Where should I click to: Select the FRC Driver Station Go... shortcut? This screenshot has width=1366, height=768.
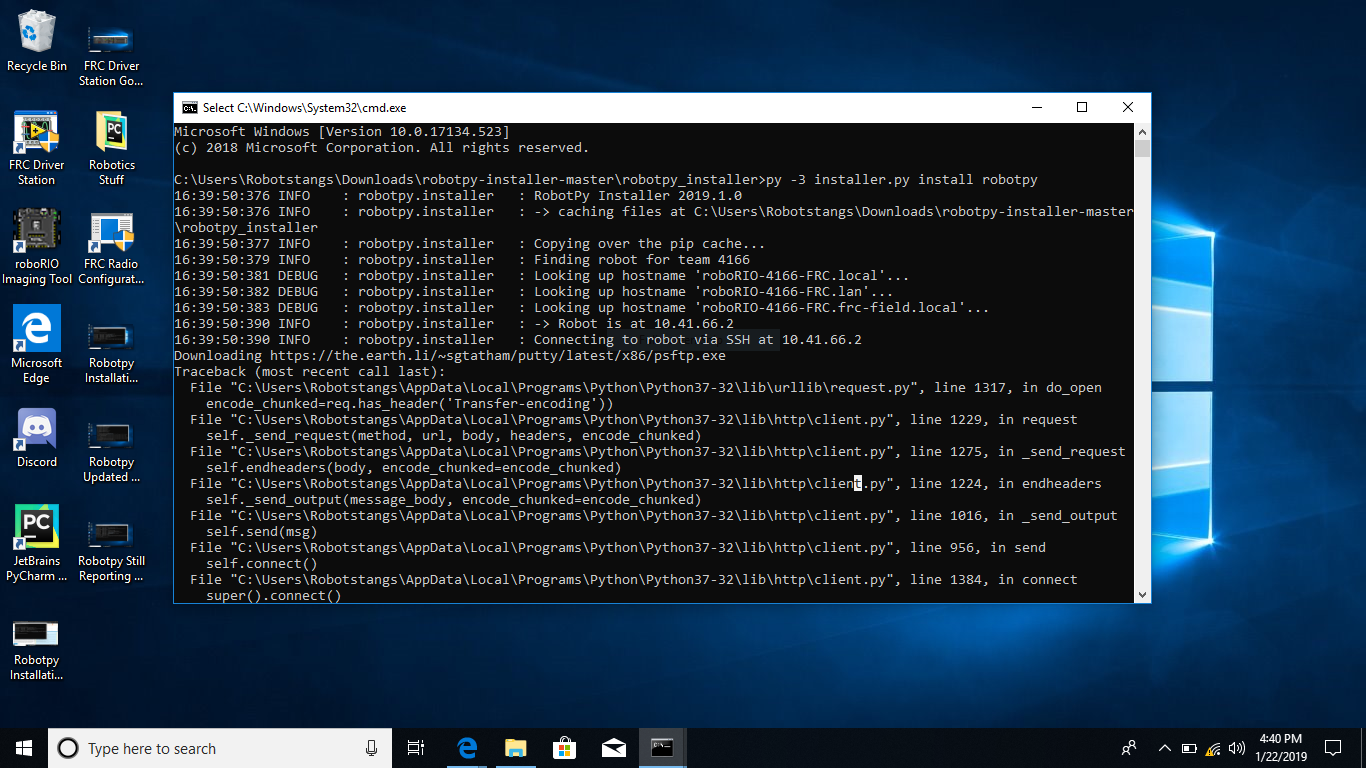111,55
